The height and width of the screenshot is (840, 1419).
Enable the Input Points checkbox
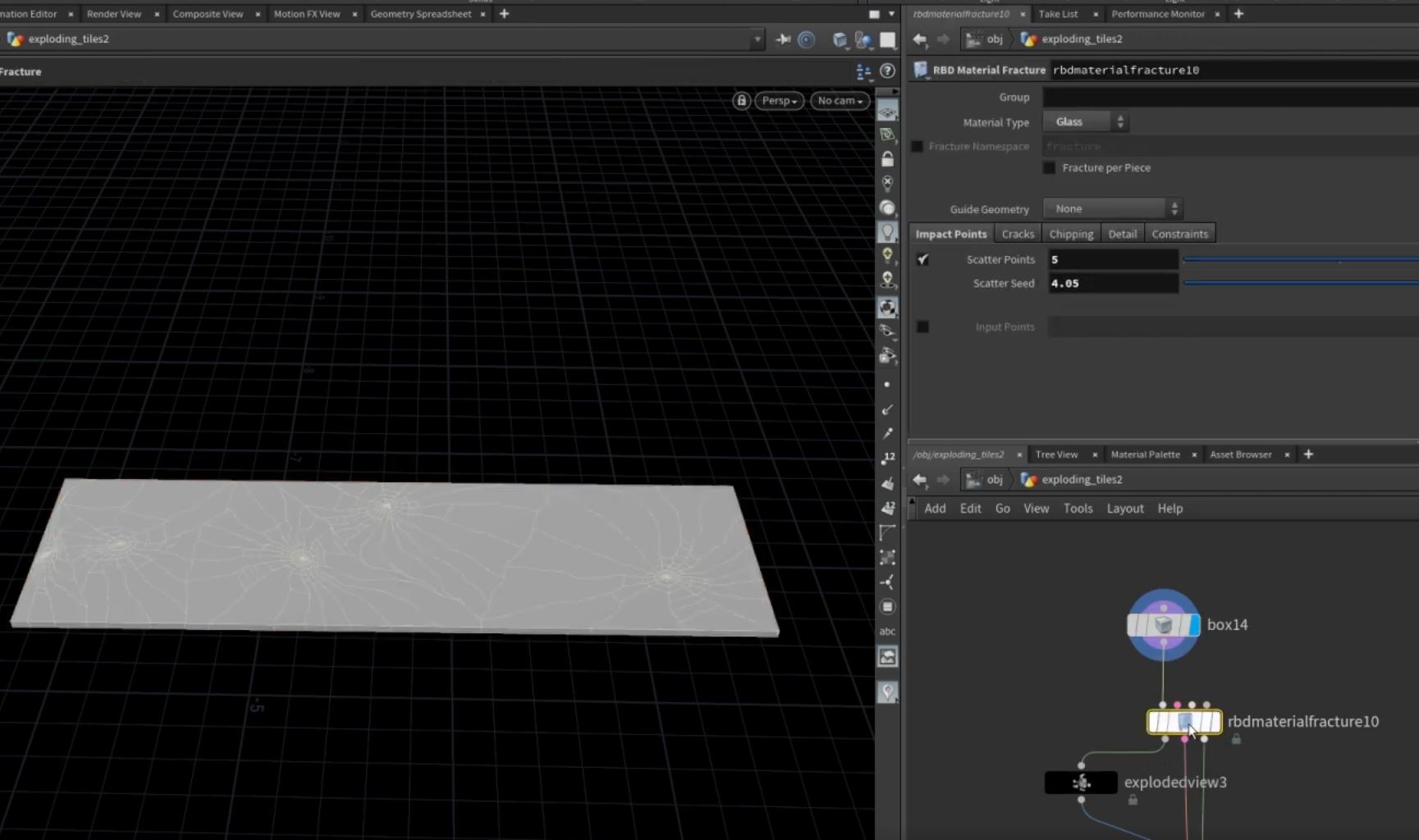pyautogui.click(x=923, y=326)
